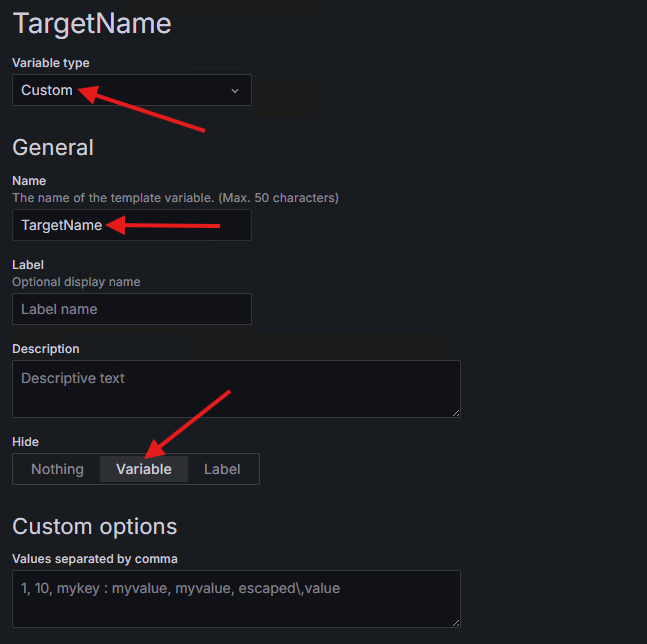647x644 pixels.
Task: Choose the 'Label' option under Hide
Action: click(x=222, y=469)
